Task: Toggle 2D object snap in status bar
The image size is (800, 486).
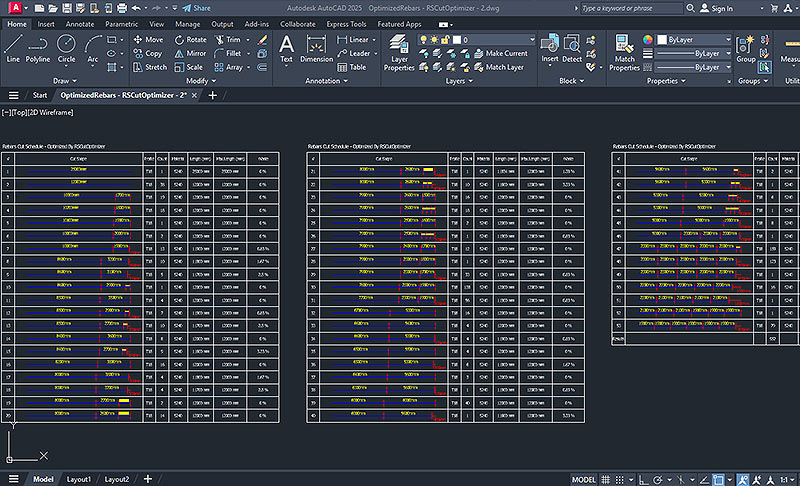Action: 718,479
